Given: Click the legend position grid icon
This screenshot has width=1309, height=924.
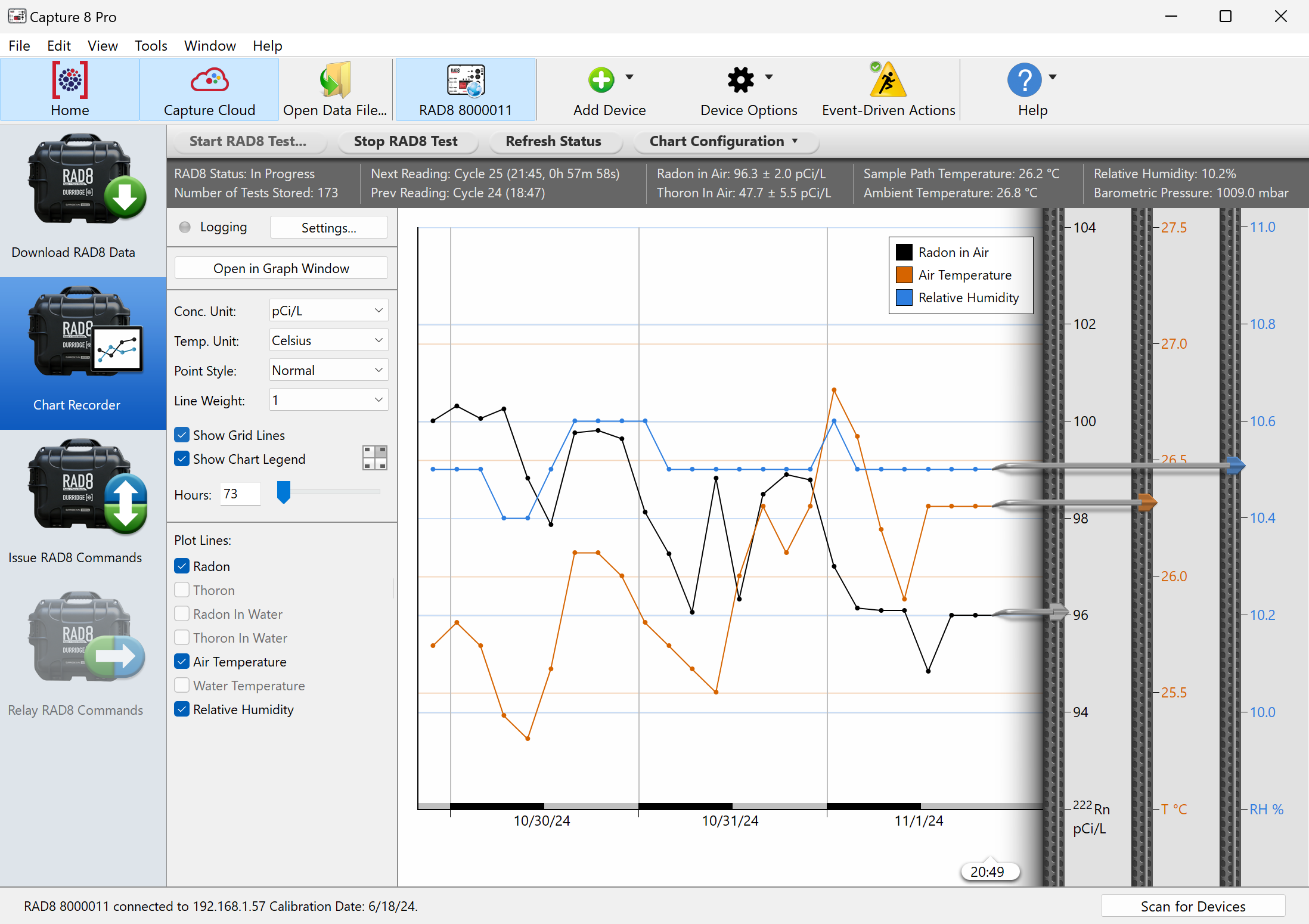Looking at the screenshot, I should pyautogui.click(x=375, y=458).
